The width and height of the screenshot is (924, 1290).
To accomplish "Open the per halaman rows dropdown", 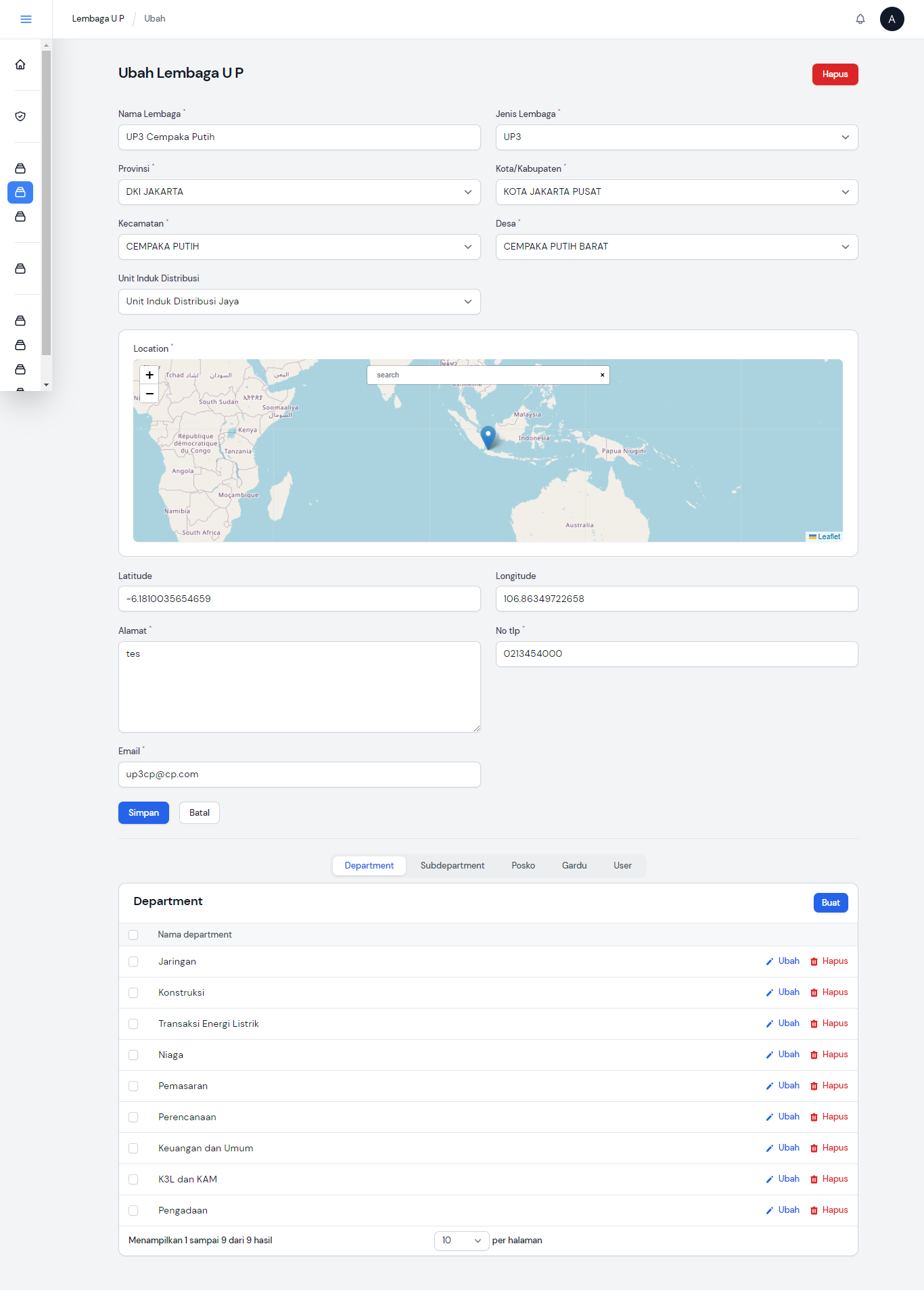I will click(461, 1240).
